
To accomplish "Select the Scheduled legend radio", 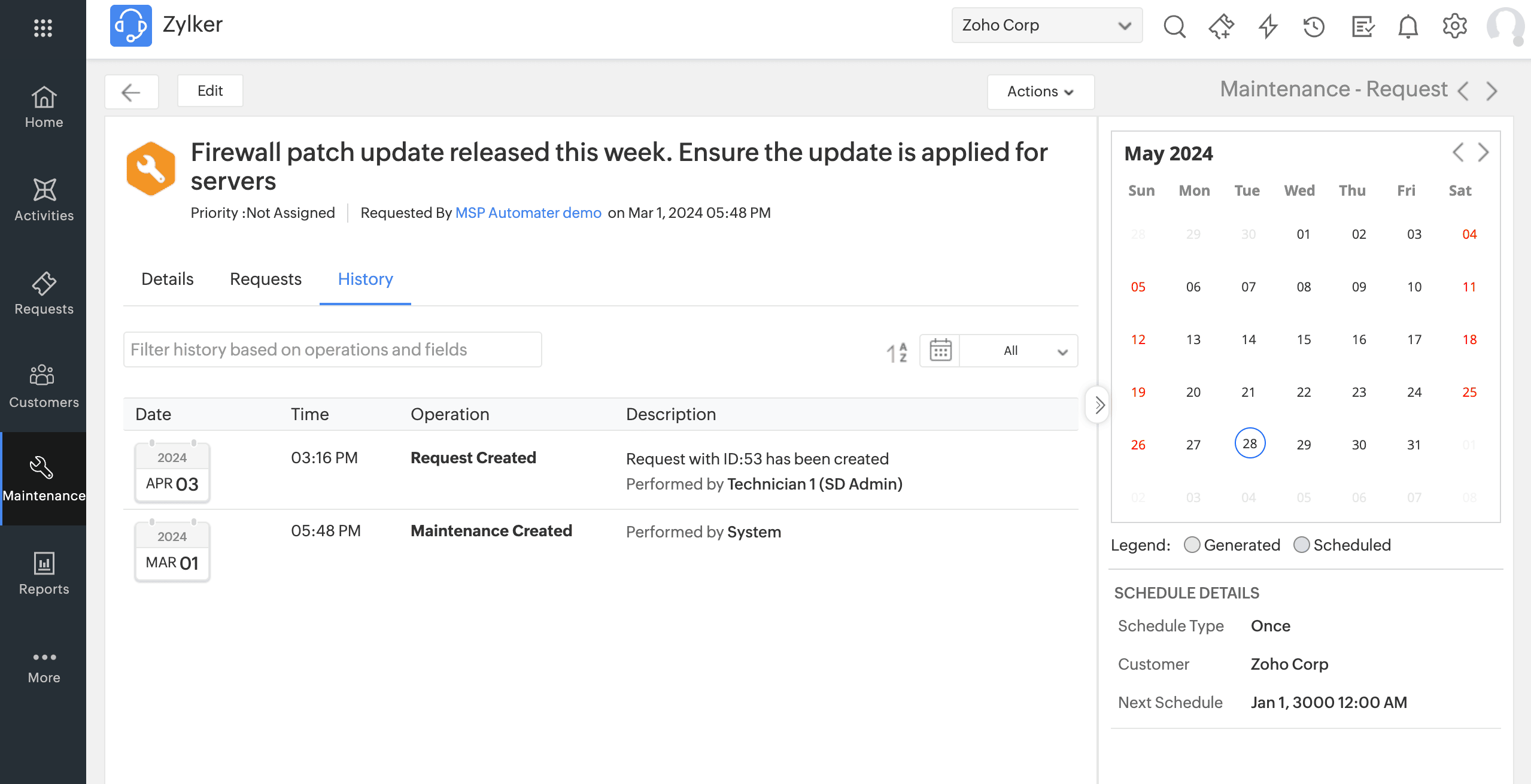I will pyautogui.click(x=1301, y=545).
